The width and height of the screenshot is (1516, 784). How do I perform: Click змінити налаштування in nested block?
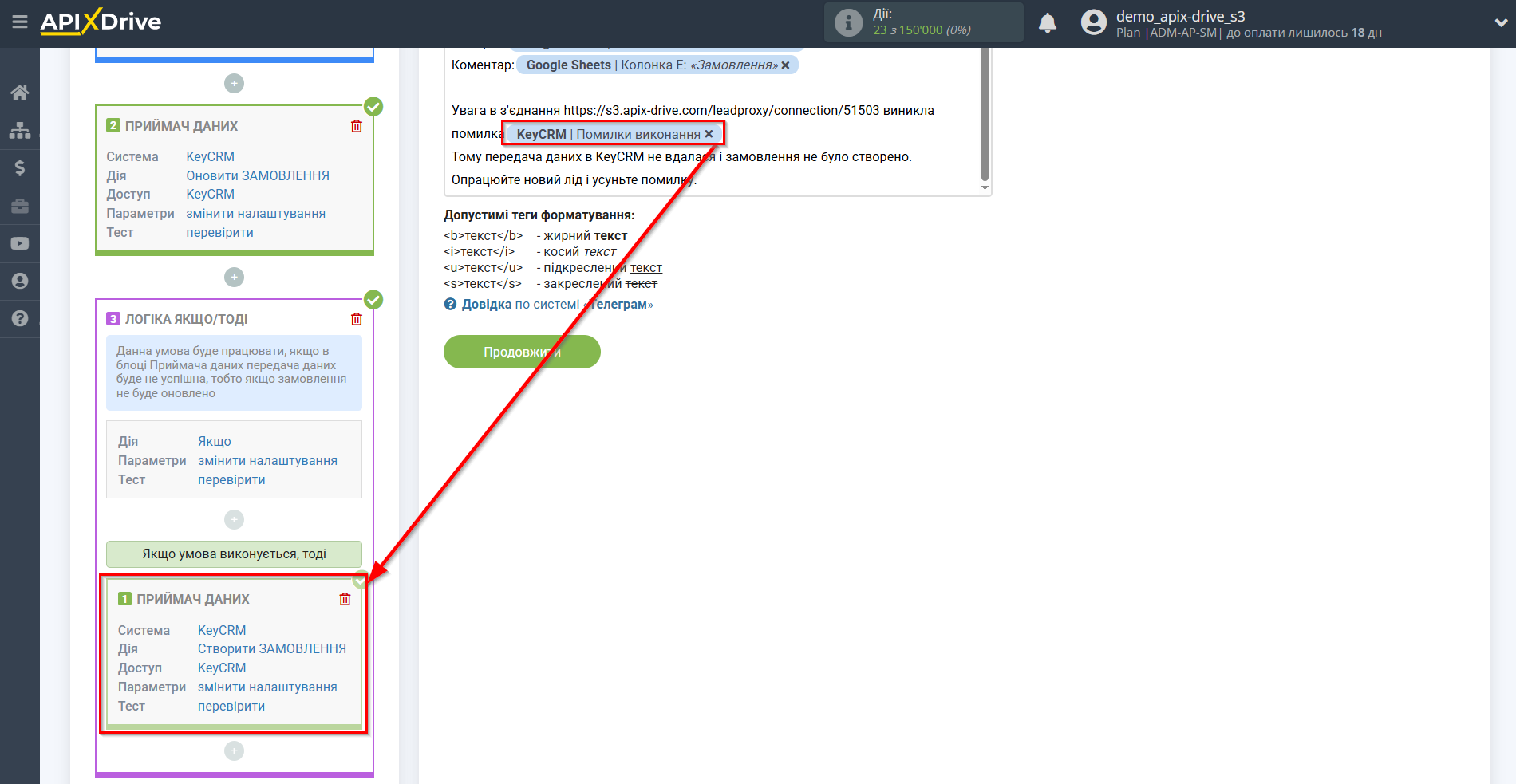pos(267,687)
